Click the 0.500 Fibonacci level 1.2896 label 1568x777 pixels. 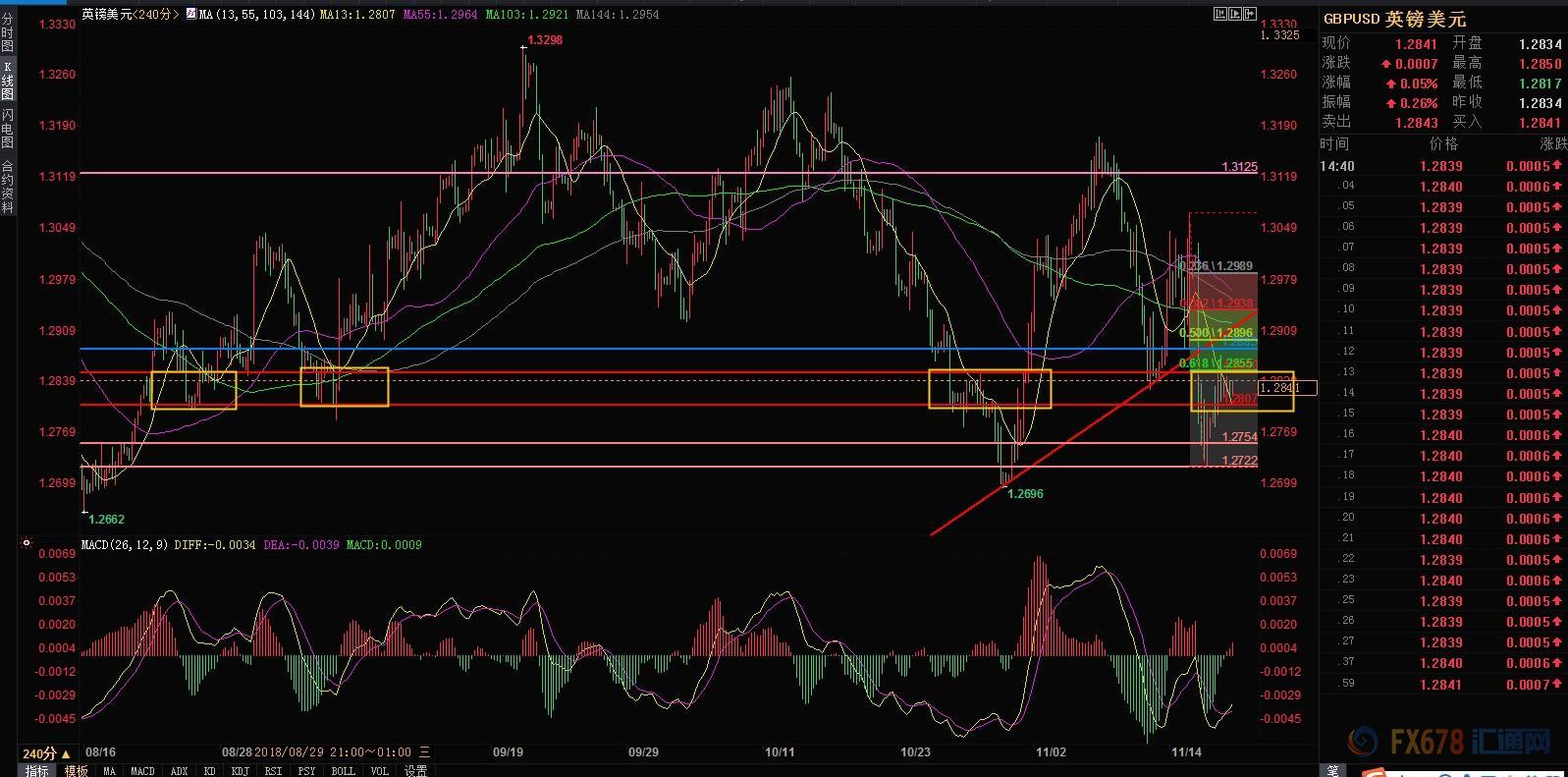(x=1216, y=334)
